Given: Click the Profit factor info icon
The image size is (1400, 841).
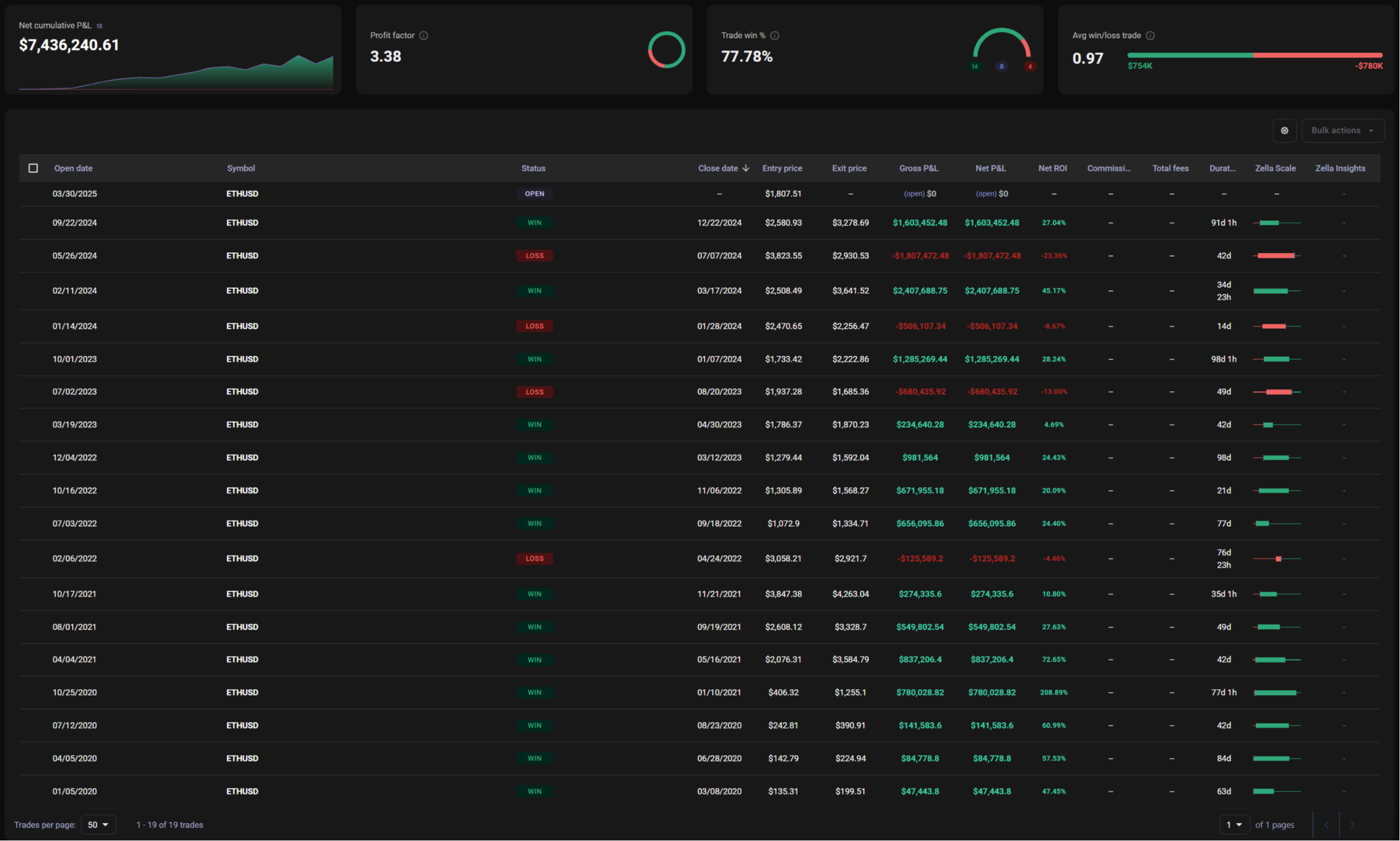Looking at the screenshot, I should [424, 36].
